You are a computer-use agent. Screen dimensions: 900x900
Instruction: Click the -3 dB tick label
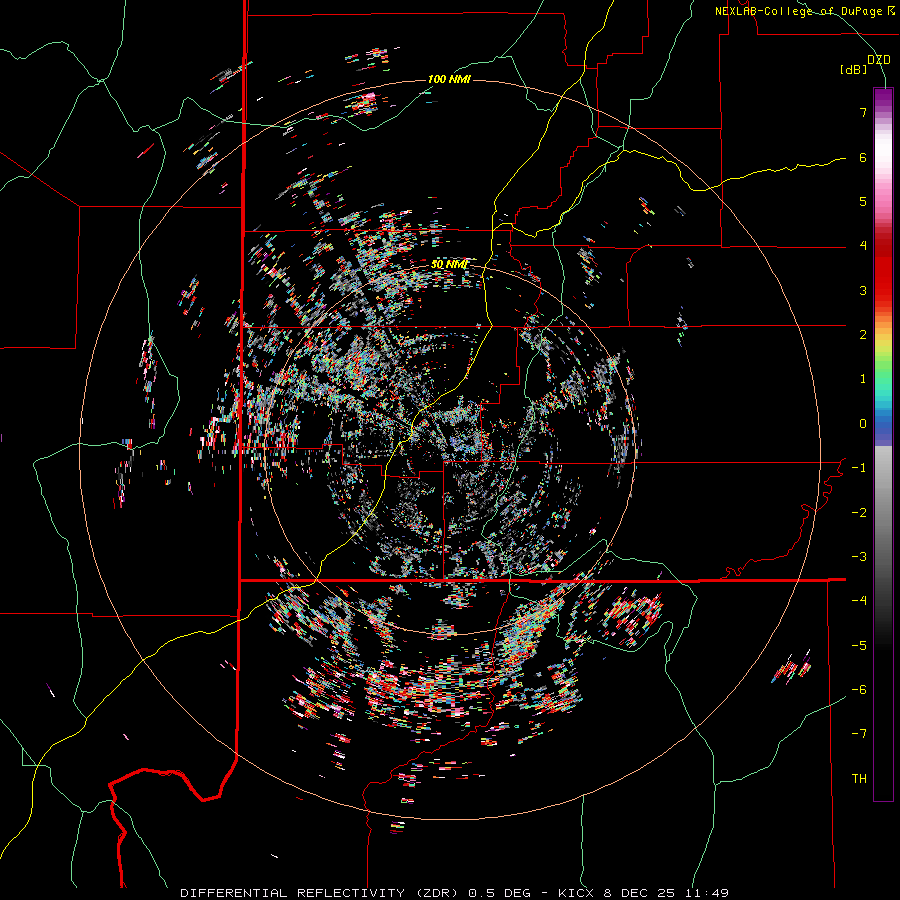pyautogui.click(x=859, y=557)
